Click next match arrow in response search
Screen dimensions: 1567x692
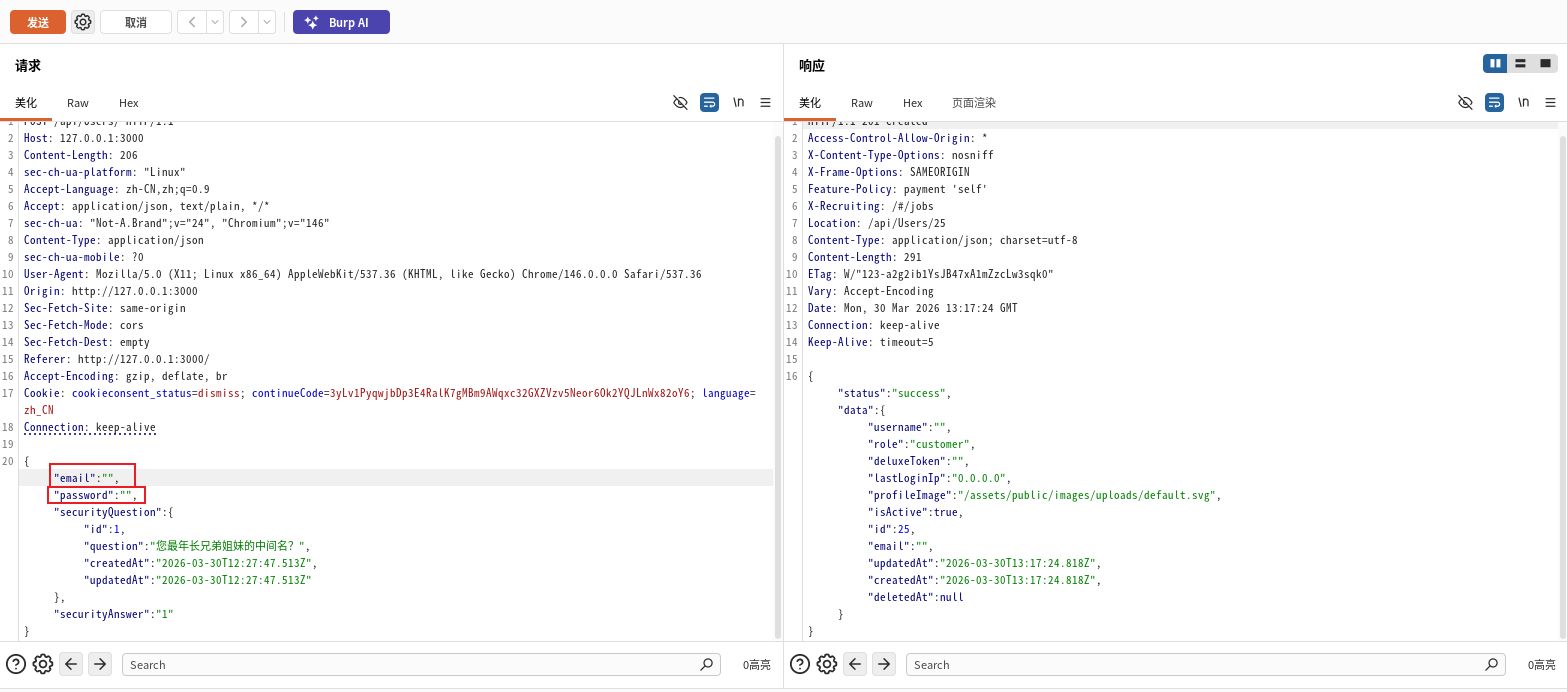pos(884,664)
